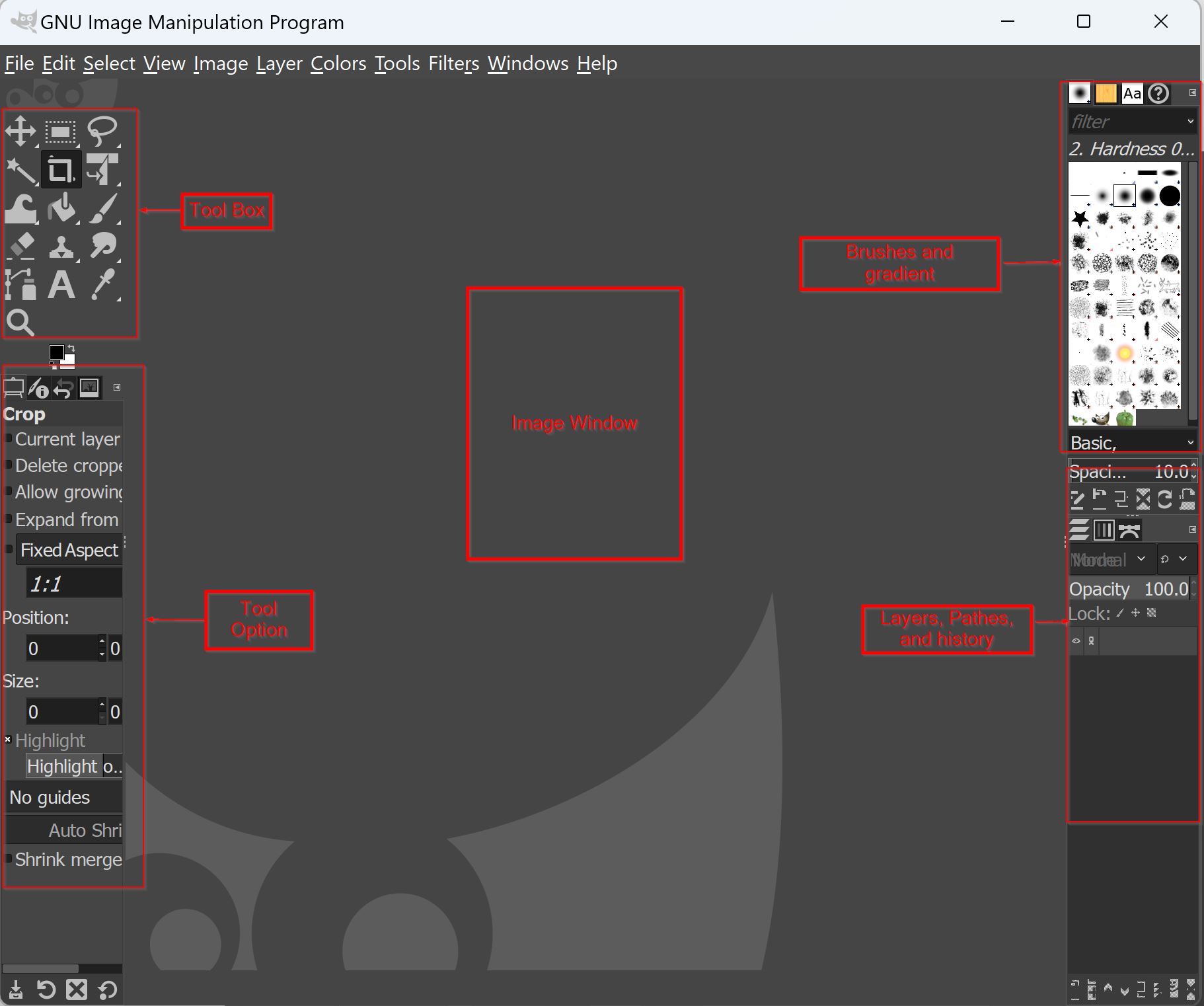
Task: Save tool preset icon at bottom left
Action: (x=17, y=989)
